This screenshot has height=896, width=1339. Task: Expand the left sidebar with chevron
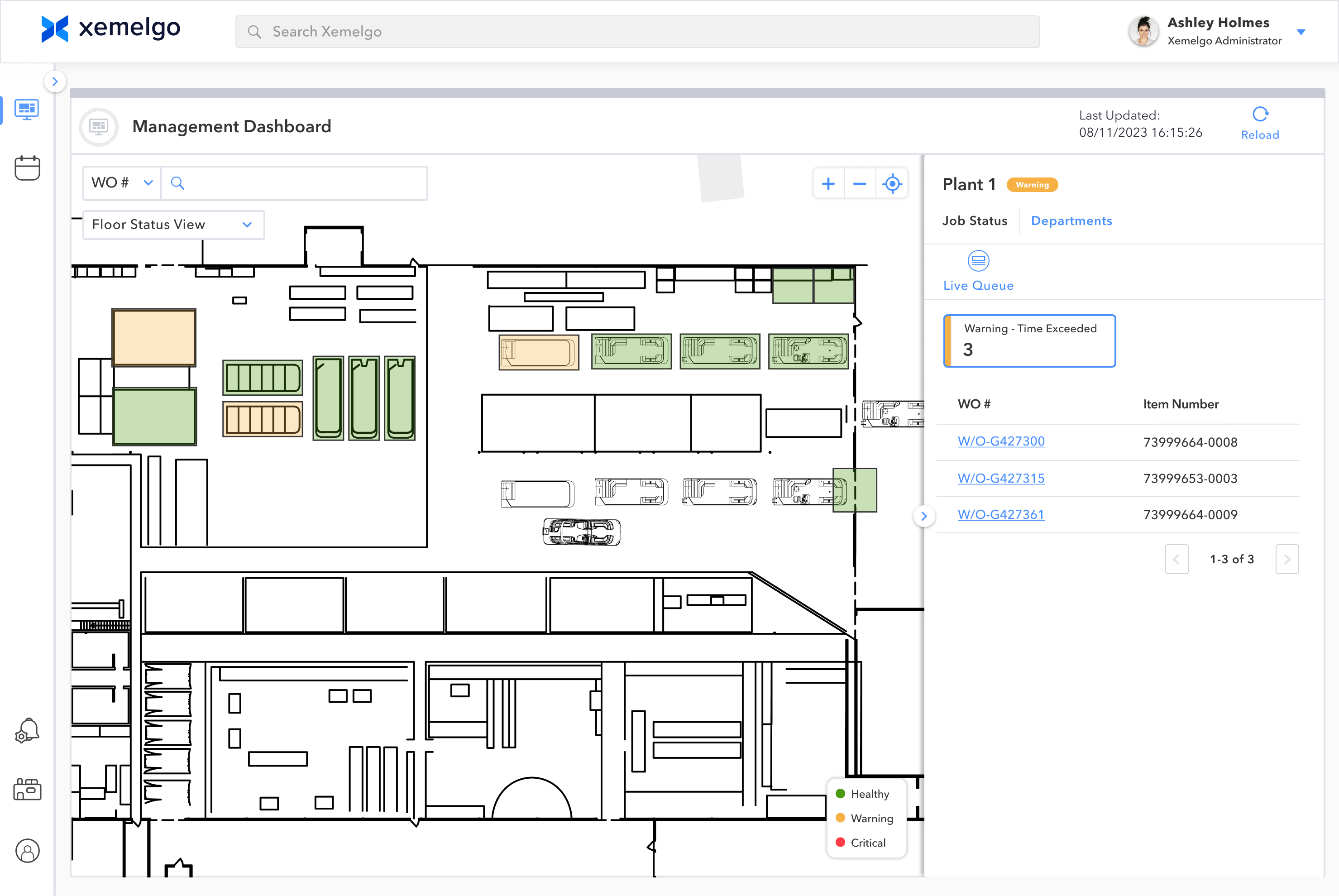[x=55, y=81]
